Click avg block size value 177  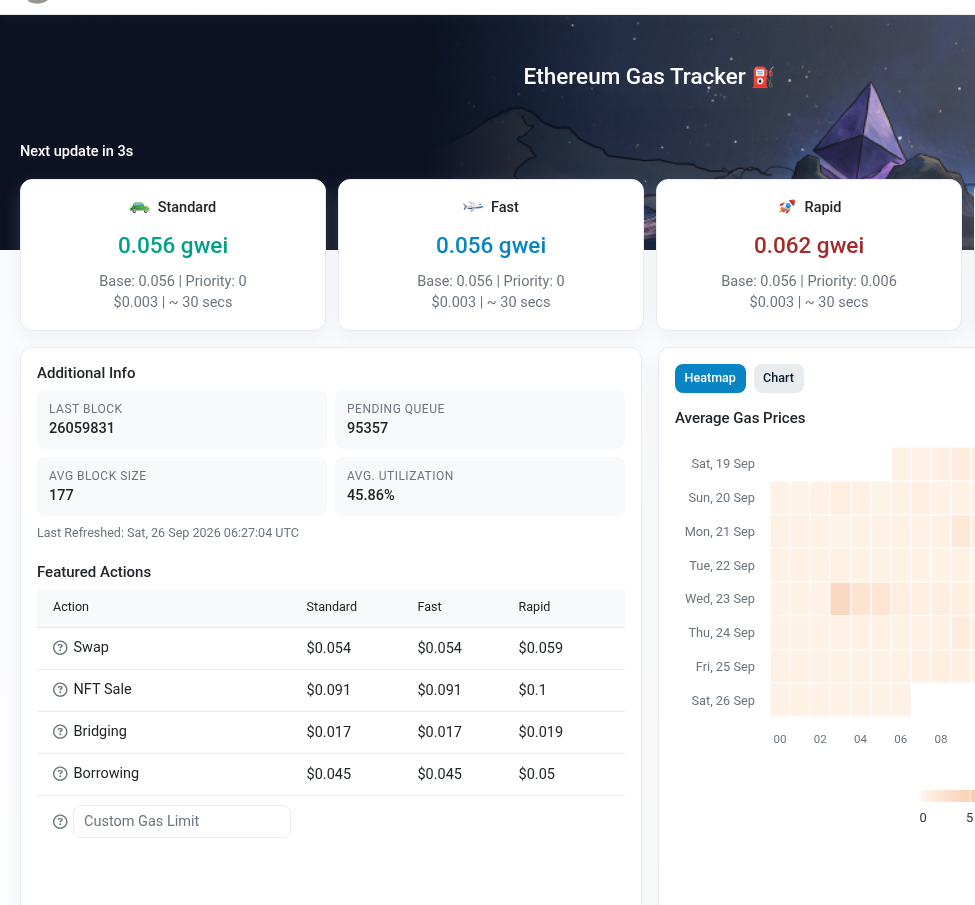(61, 495)
